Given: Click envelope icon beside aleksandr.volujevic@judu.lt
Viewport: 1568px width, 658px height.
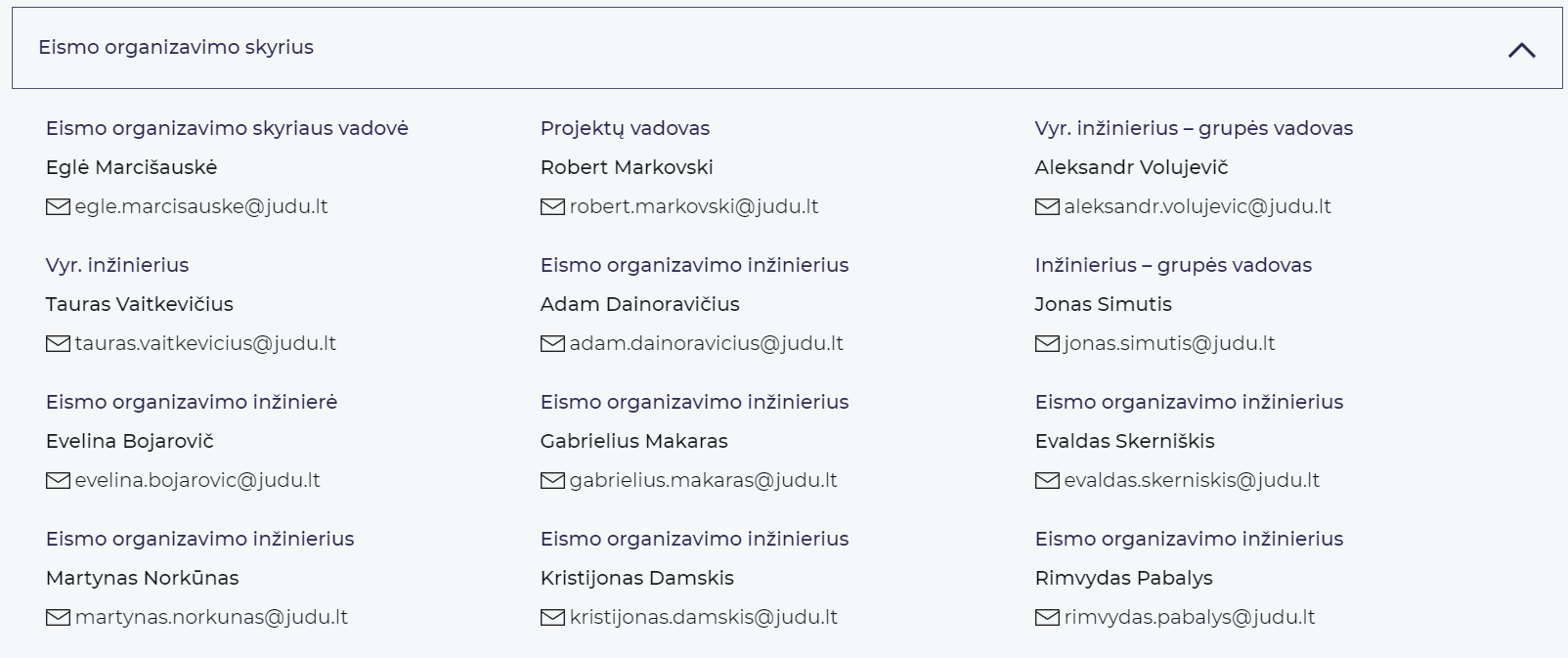Looking at the screenshot, I should point(1047,207).
